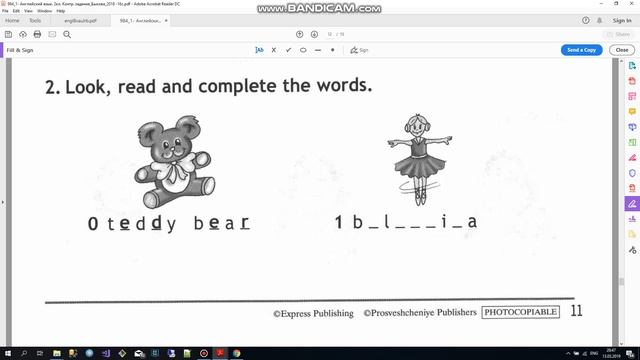This screenshot has width=640, height=360.
Task: Select the crossmark X tool
Action: pyautogui.click(x=274, y=50)
